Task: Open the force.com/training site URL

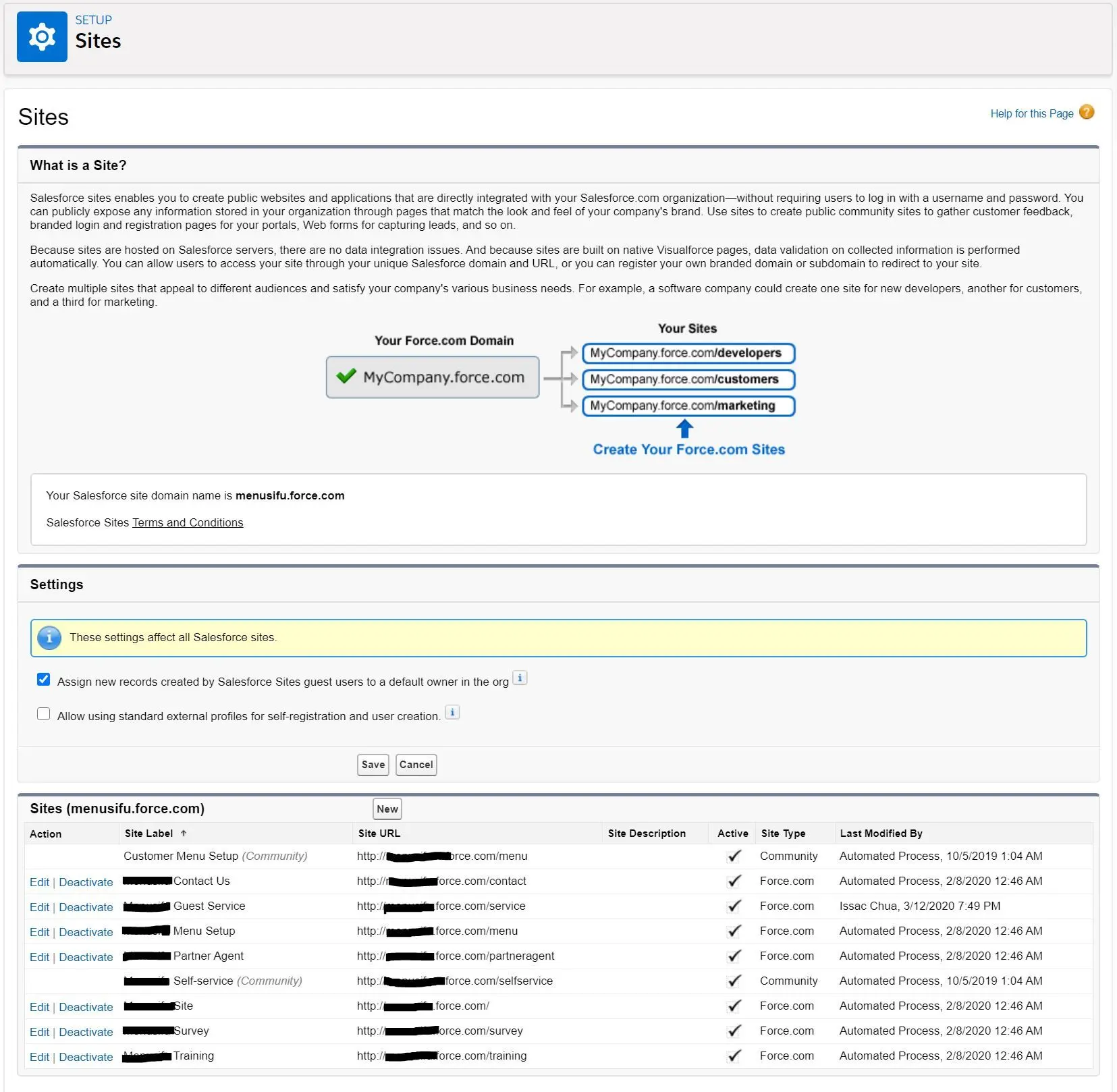Action: click(x=441, y=1056)
